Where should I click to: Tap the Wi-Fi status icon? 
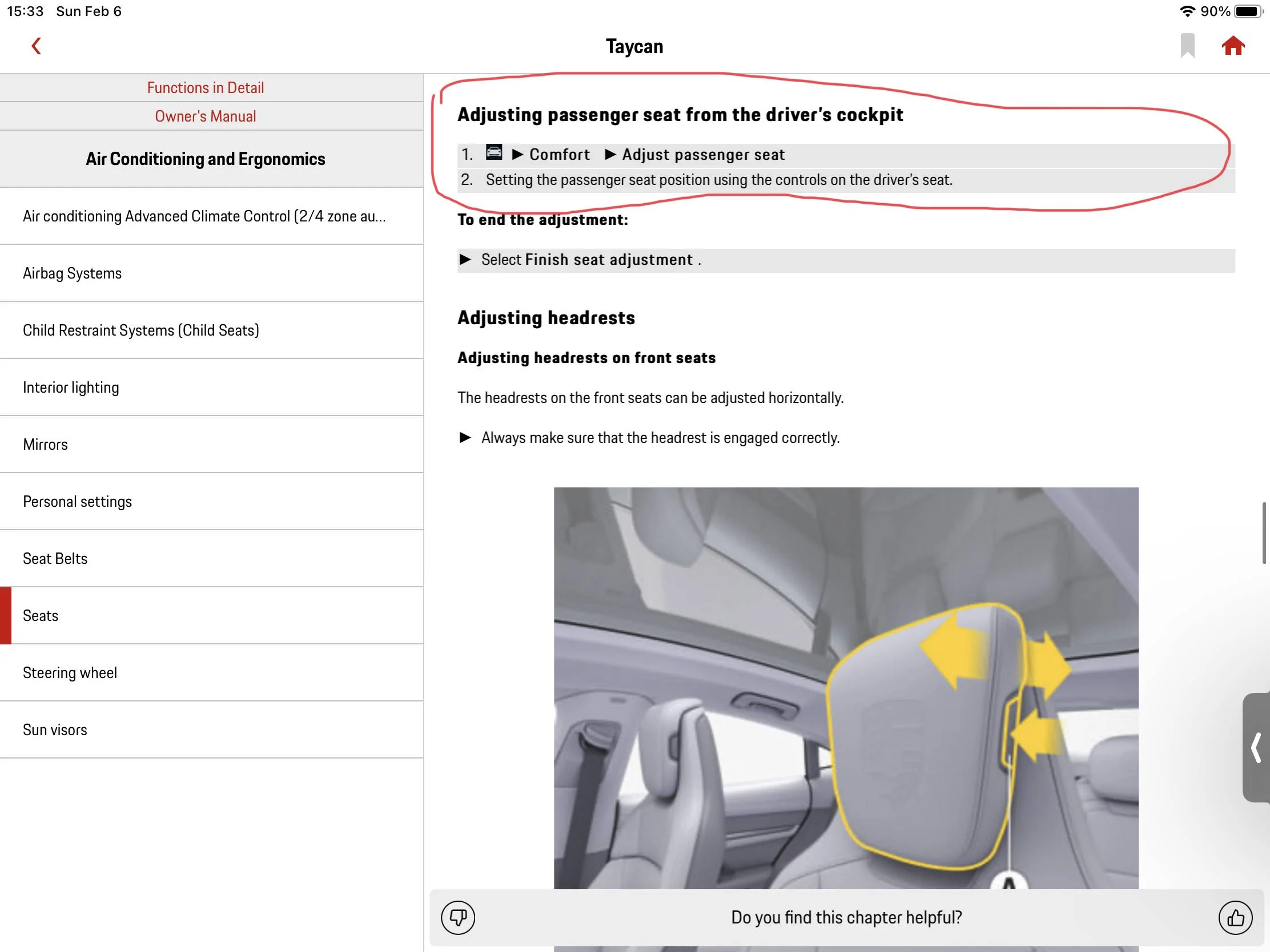point(1187,11)
